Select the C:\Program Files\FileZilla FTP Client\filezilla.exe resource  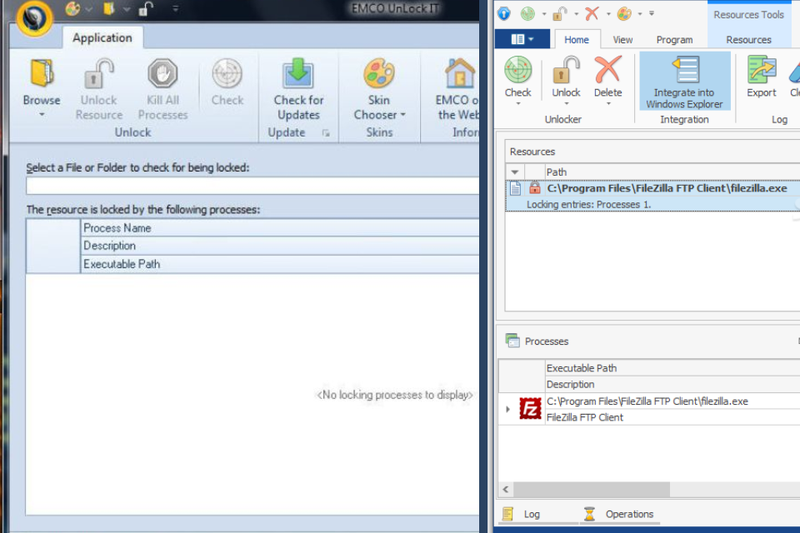653,195
